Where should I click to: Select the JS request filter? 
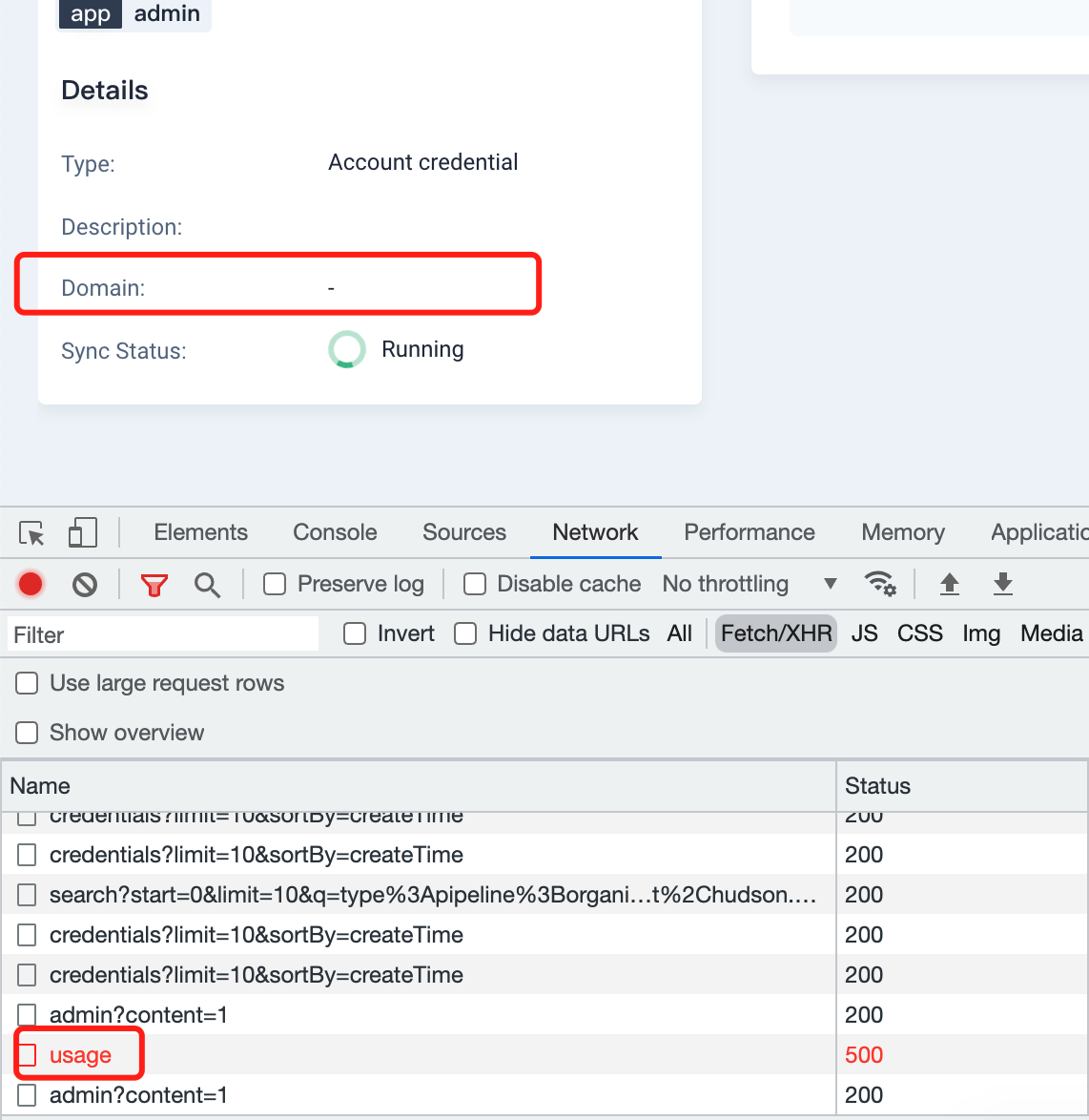(864, 633)
